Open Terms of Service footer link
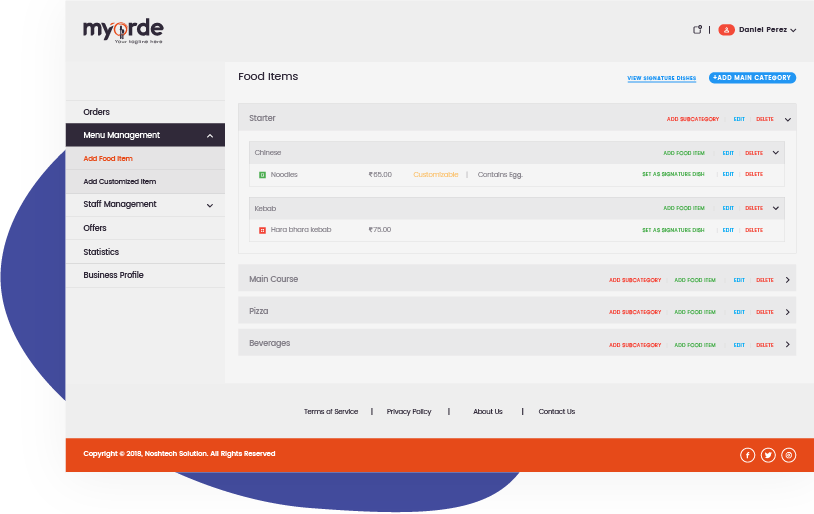814x514 pixels. [331, 412]
